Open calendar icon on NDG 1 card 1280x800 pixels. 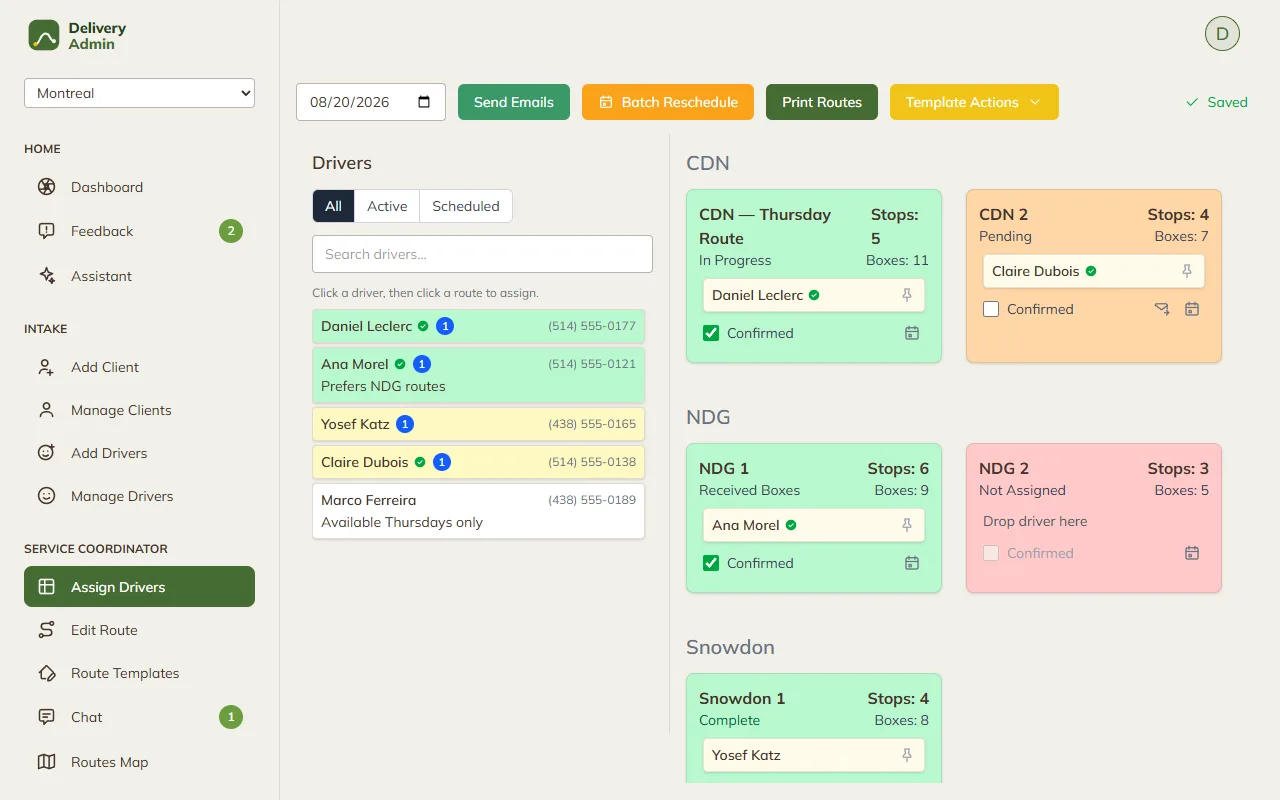click(912, 563)
